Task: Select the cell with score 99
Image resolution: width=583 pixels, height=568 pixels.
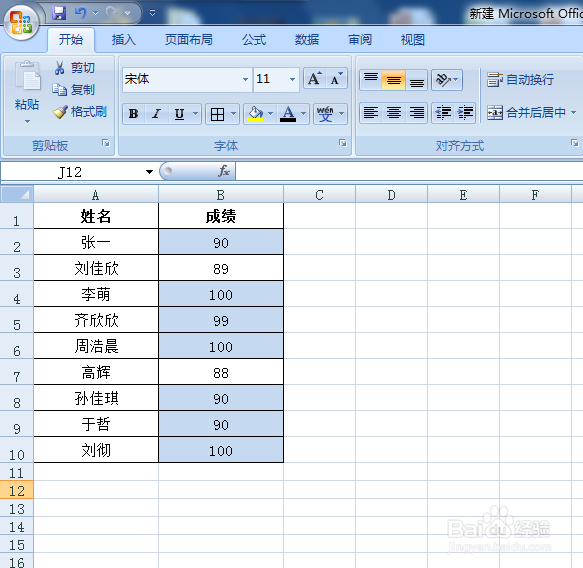Action: [221, 320]
